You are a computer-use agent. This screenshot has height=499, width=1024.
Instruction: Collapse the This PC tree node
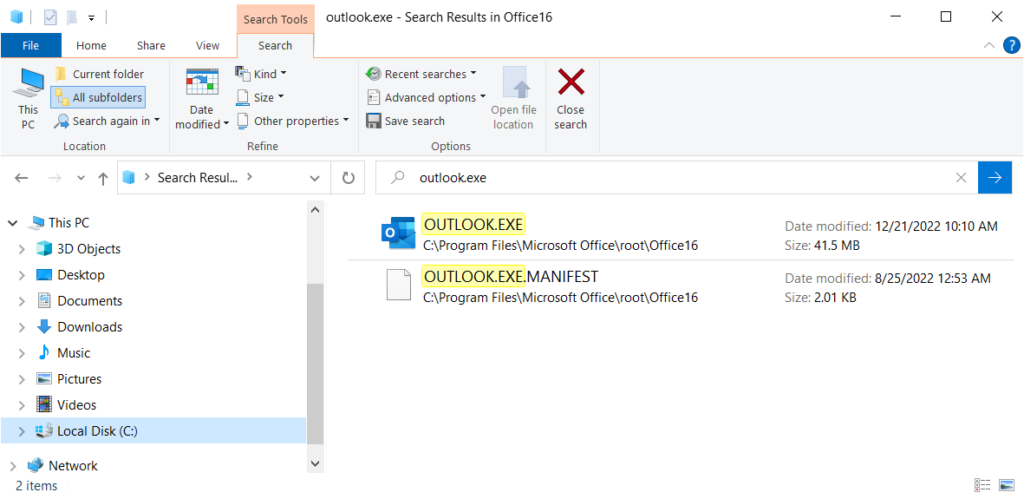click(12, 223)
